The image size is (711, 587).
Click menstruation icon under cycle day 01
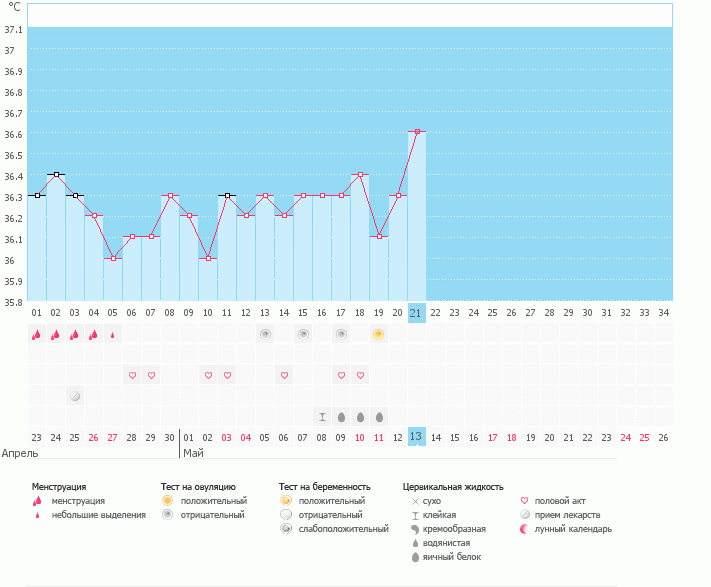point(37,335)
